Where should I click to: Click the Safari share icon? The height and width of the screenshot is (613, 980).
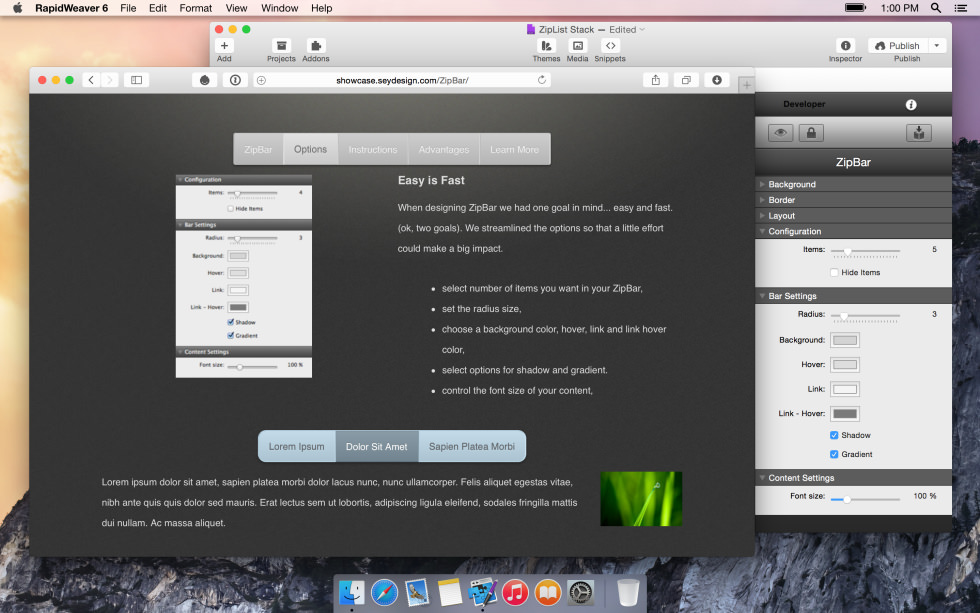[x=655, y=80]
